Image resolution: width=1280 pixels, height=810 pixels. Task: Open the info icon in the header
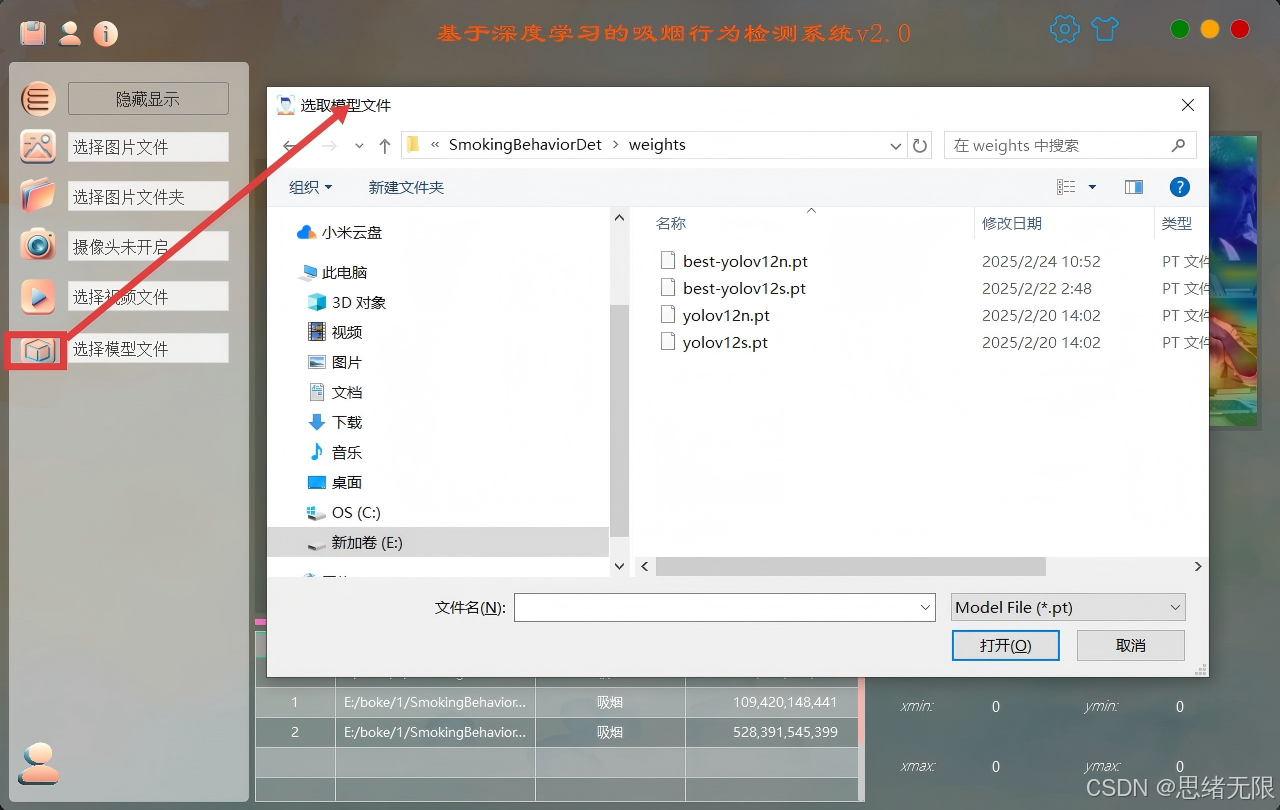(105, 34)
